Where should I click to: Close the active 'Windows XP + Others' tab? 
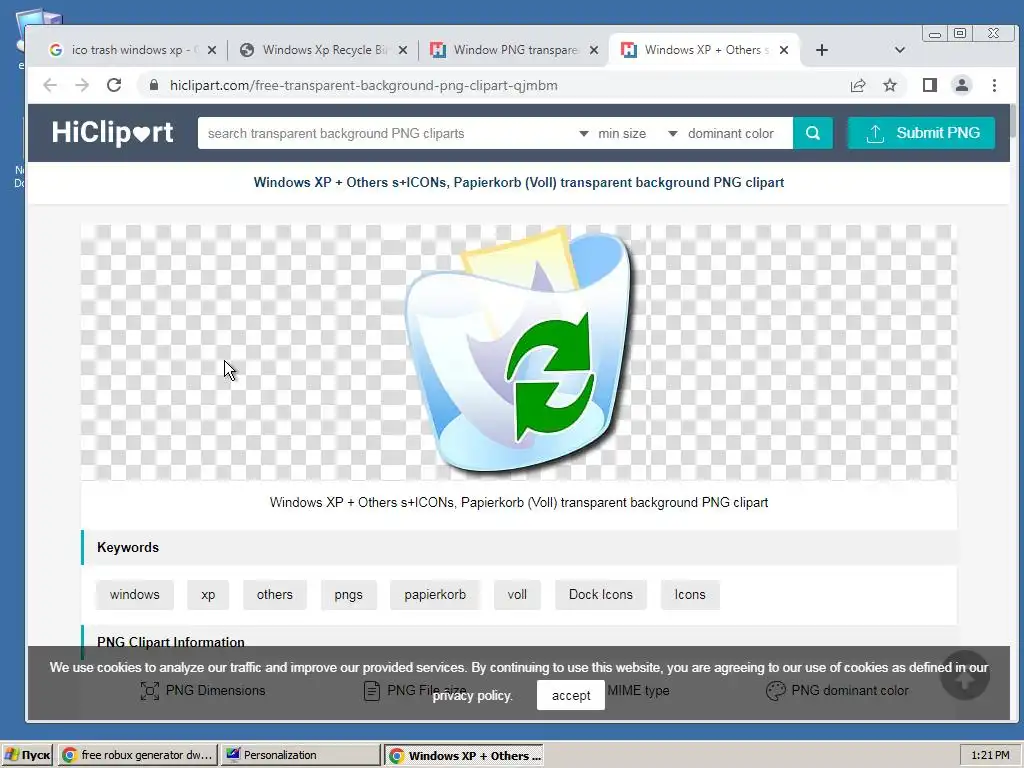(784, 50)
